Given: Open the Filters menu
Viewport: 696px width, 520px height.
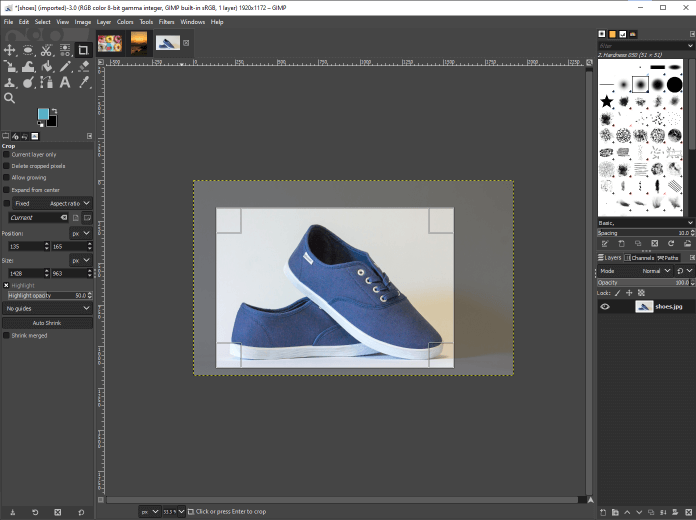Looking at the screenshot, I should (166, 22).
